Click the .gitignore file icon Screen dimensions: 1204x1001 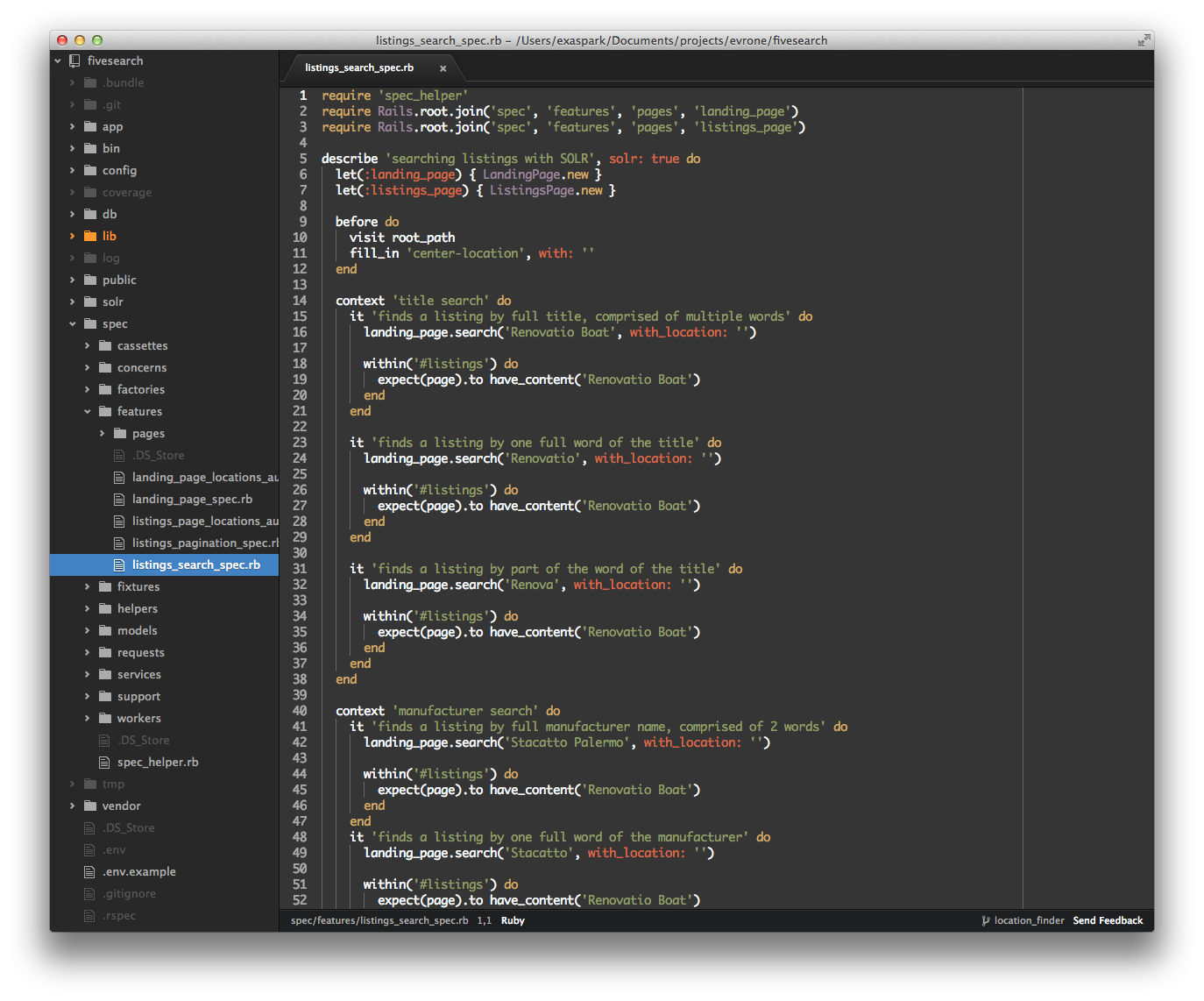(89, 893)
